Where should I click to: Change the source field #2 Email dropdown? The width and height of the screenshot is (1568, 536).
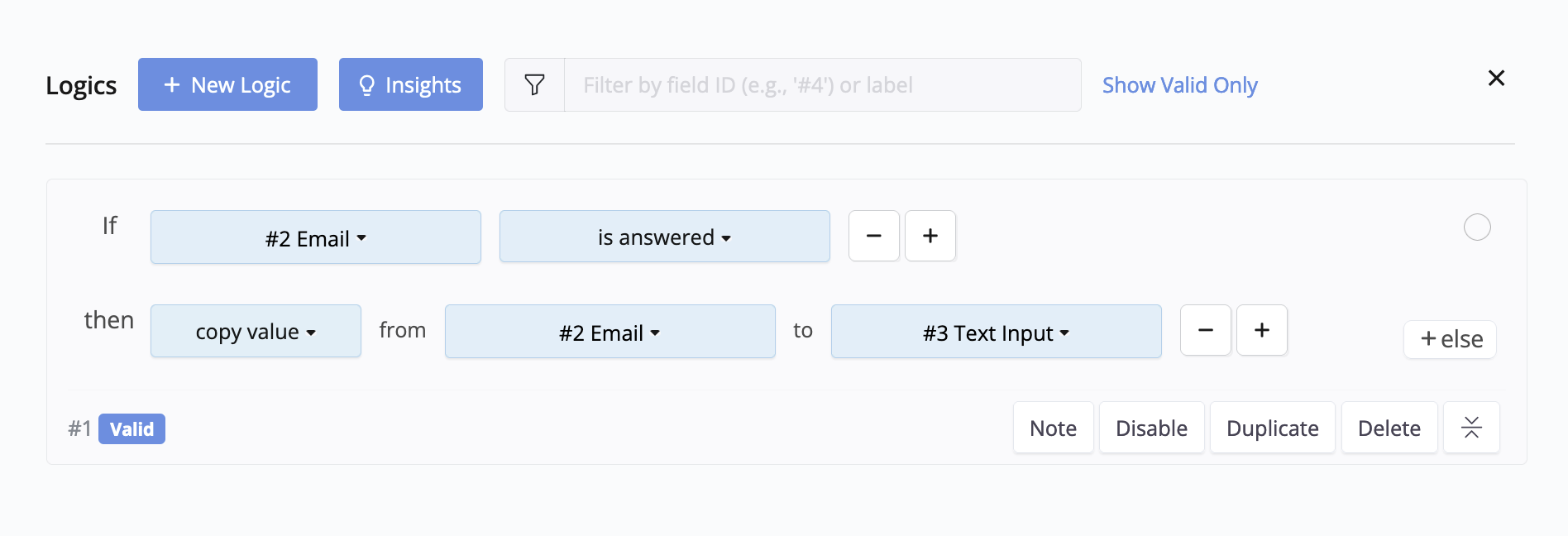610,333
